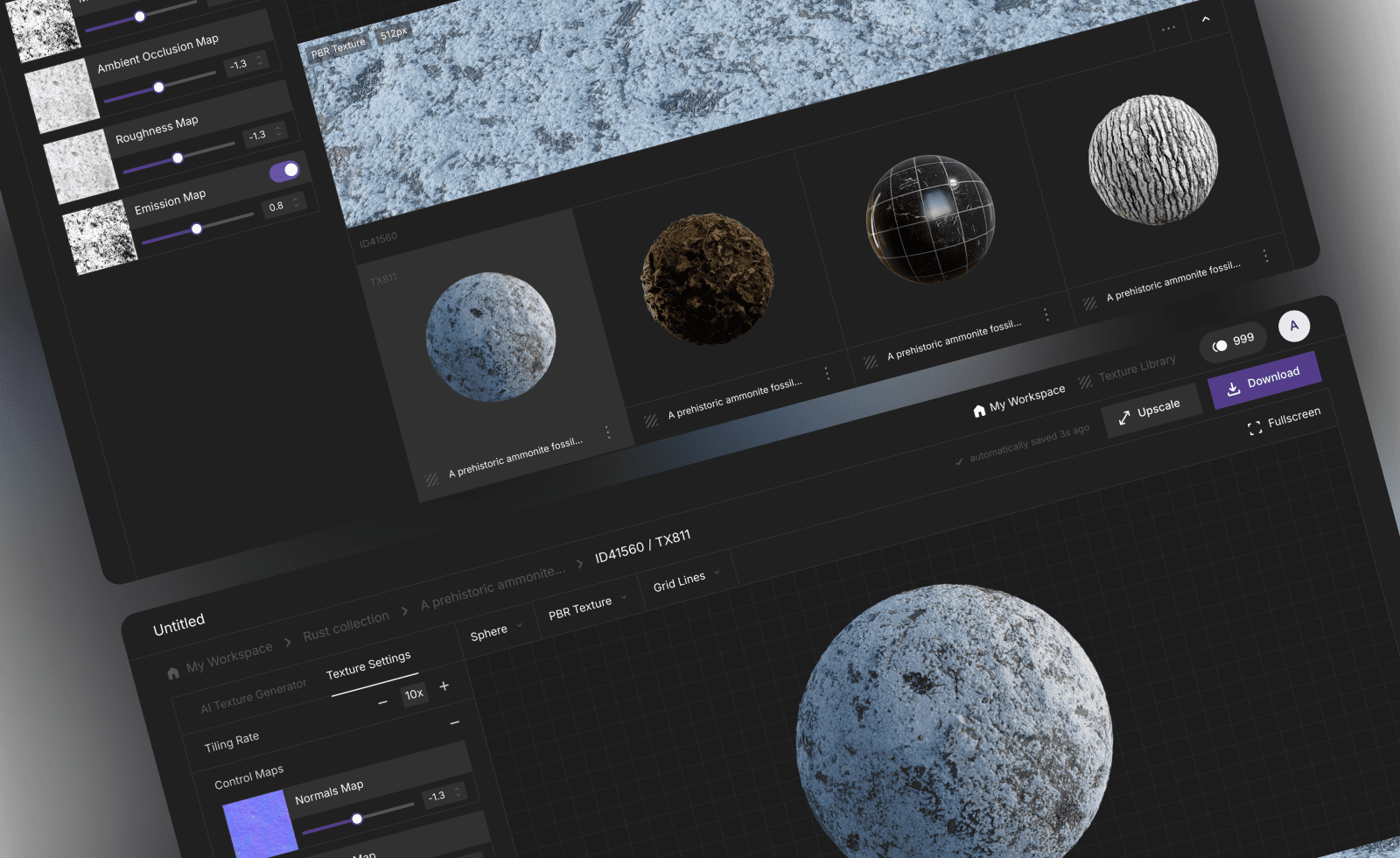Image resolution: width=1400 pixels, height=858 pixels.
Task: Click the Upscale button
Action: click(x=1150, y=411)
